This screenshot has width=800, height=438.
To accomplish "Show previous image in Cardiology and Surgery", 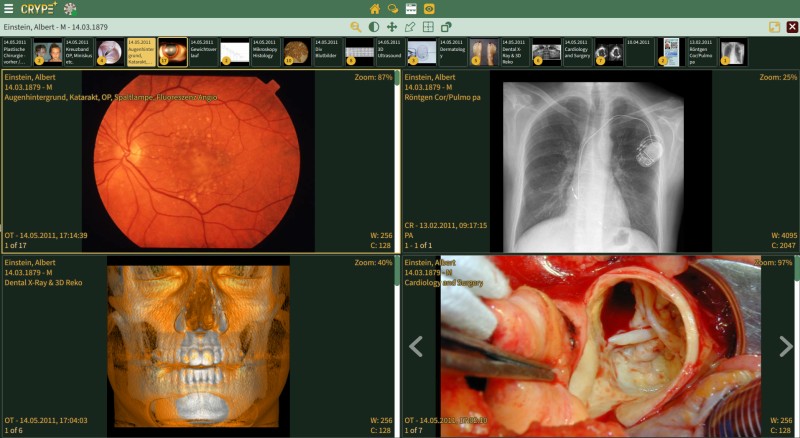I will (416, 346).
